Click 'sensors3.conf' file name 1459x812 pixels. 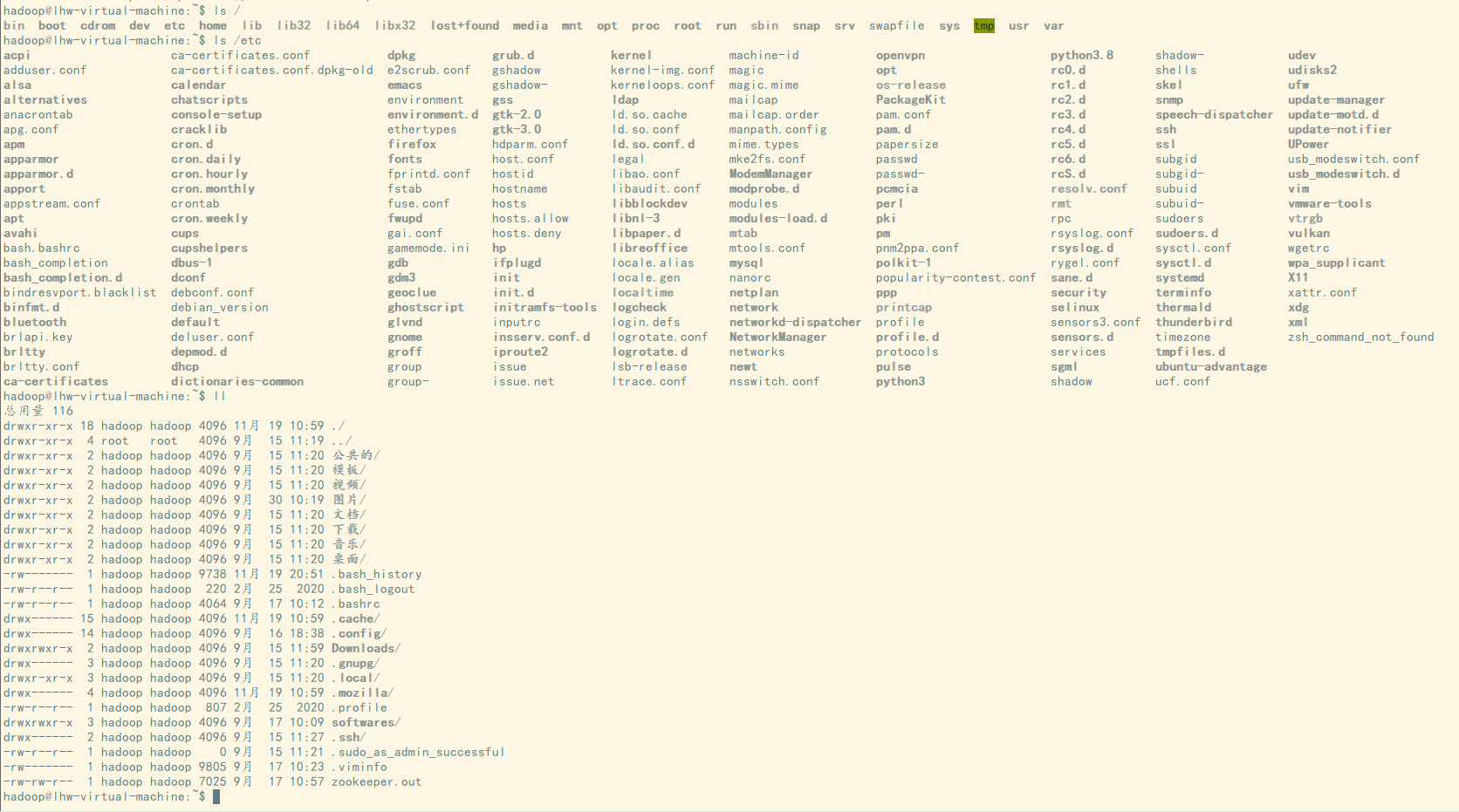click(x=1096, y=323)
